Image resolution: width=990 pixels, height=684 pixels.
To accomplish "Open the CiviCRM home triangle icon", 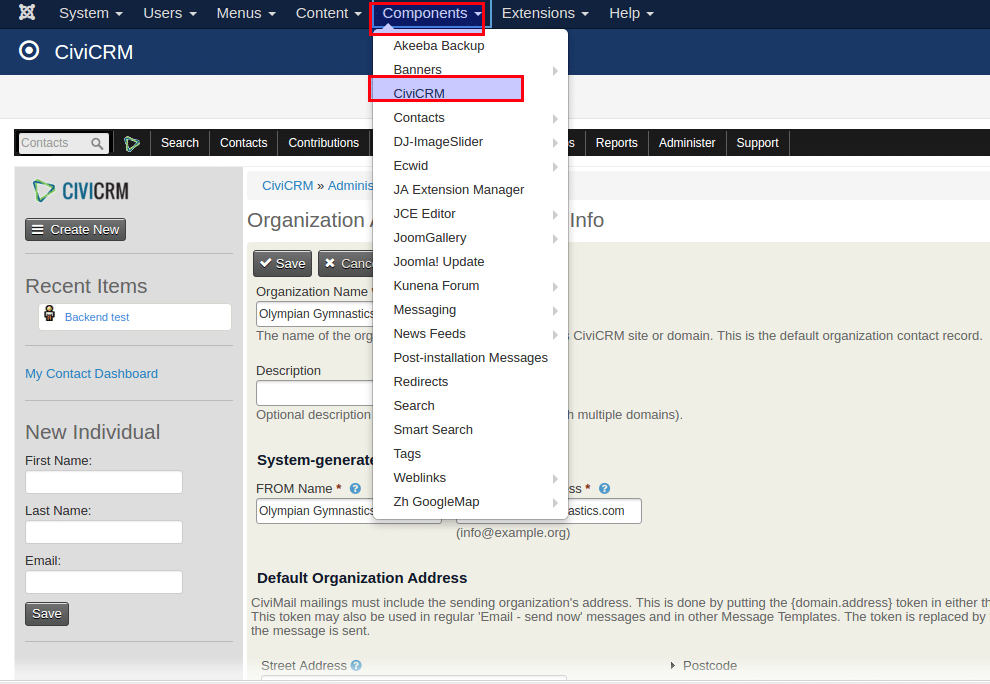I will (132, 143).
